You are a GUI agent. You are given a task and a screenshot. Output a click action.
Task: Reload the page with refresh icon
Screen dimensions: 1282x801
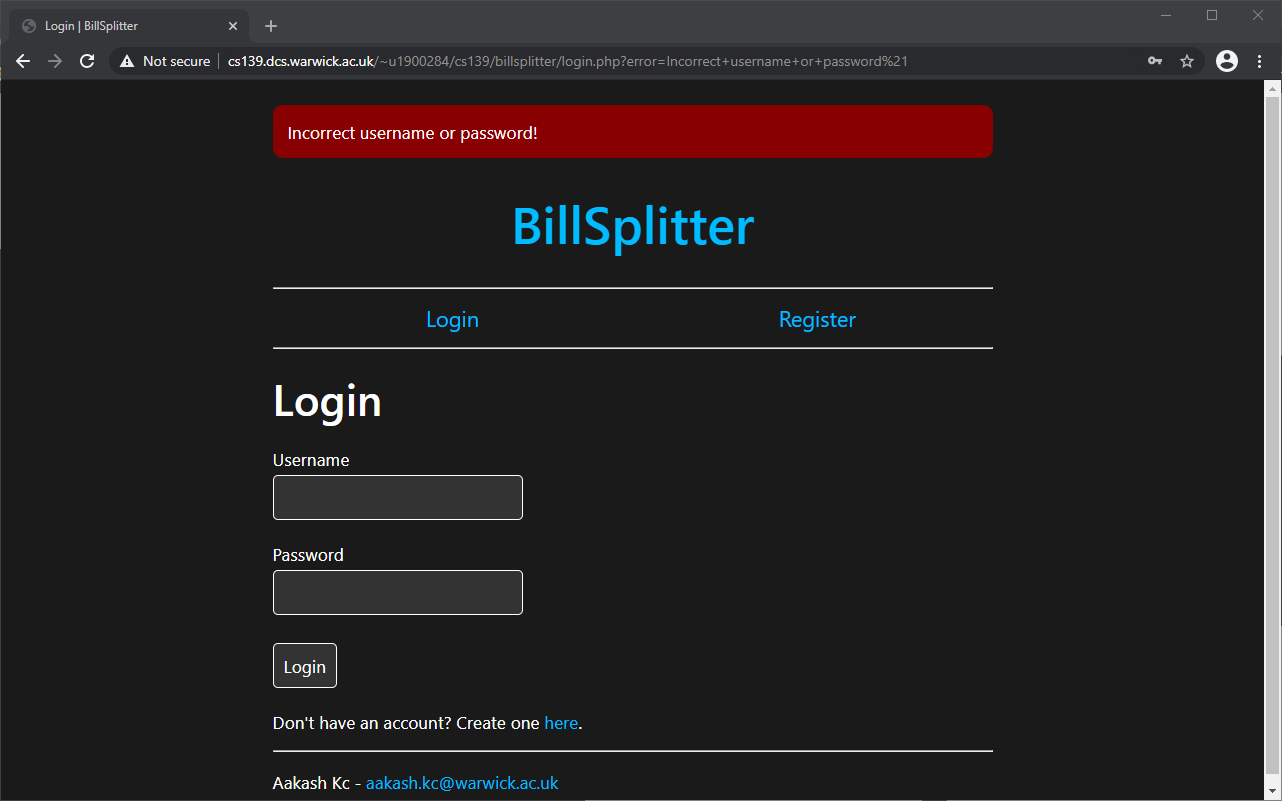coord(87,61)
